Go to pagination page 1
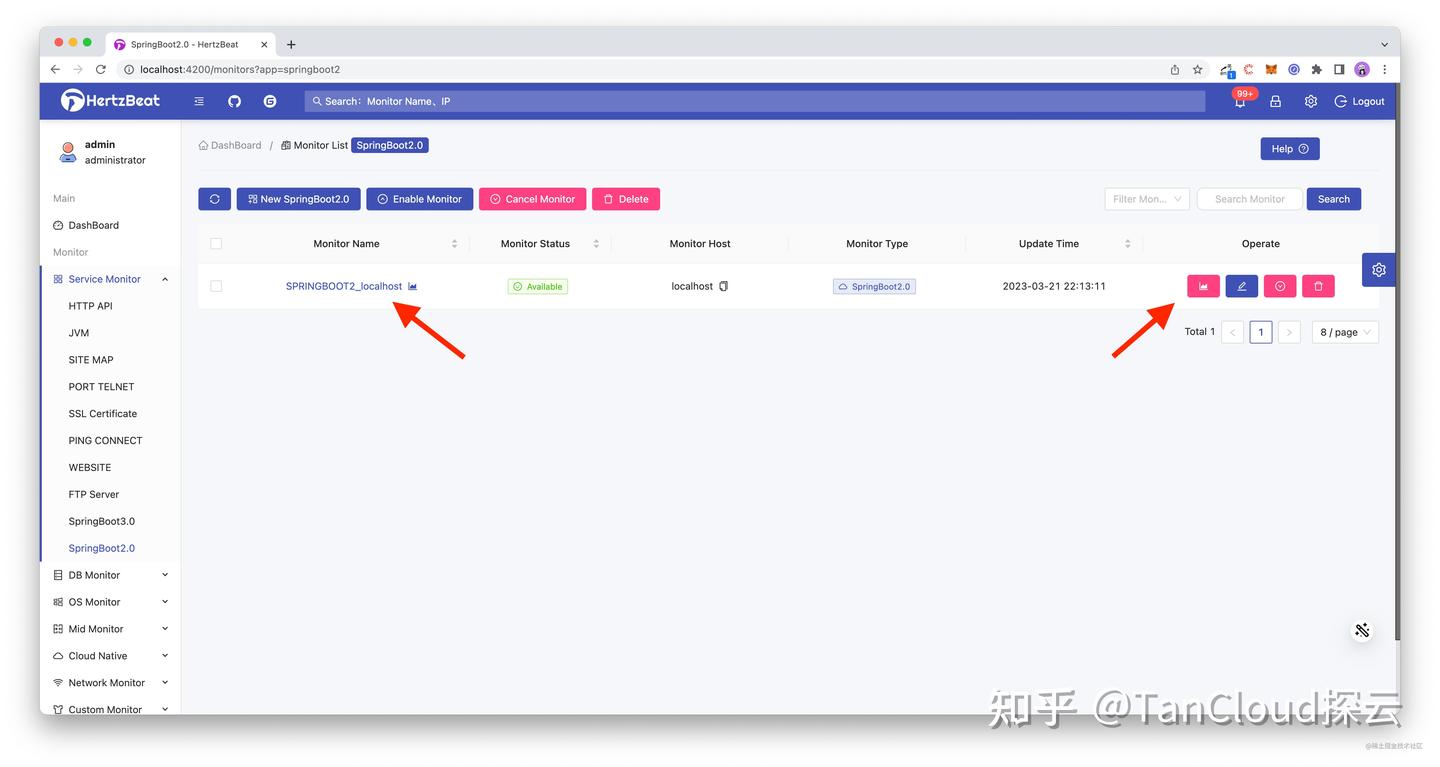The image size is (1440, 767). (1261, 332)
